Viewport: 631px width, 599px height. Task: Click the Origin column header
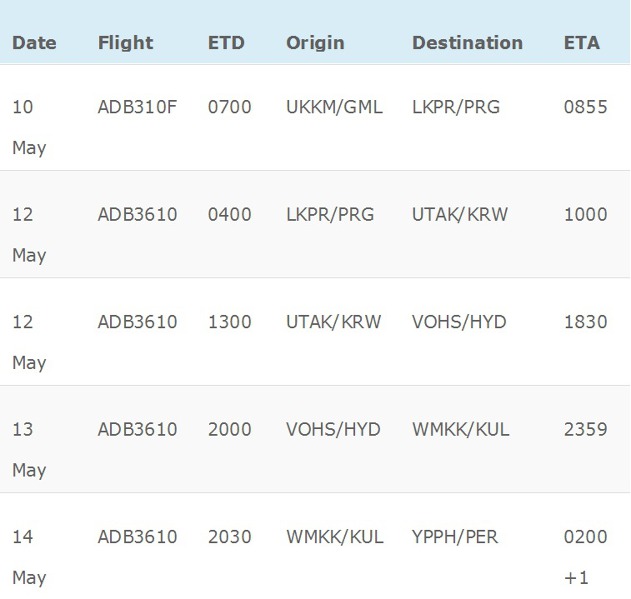(315, 43)
